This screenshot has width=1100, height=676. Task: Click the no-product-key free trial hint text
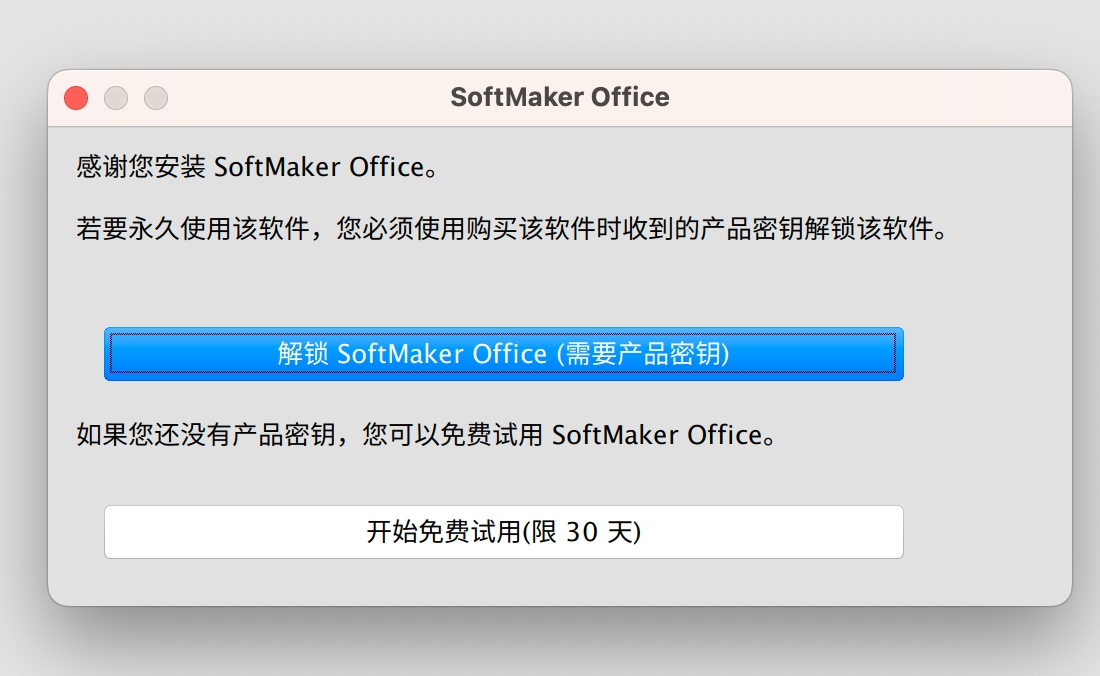[x=426, y=435]
